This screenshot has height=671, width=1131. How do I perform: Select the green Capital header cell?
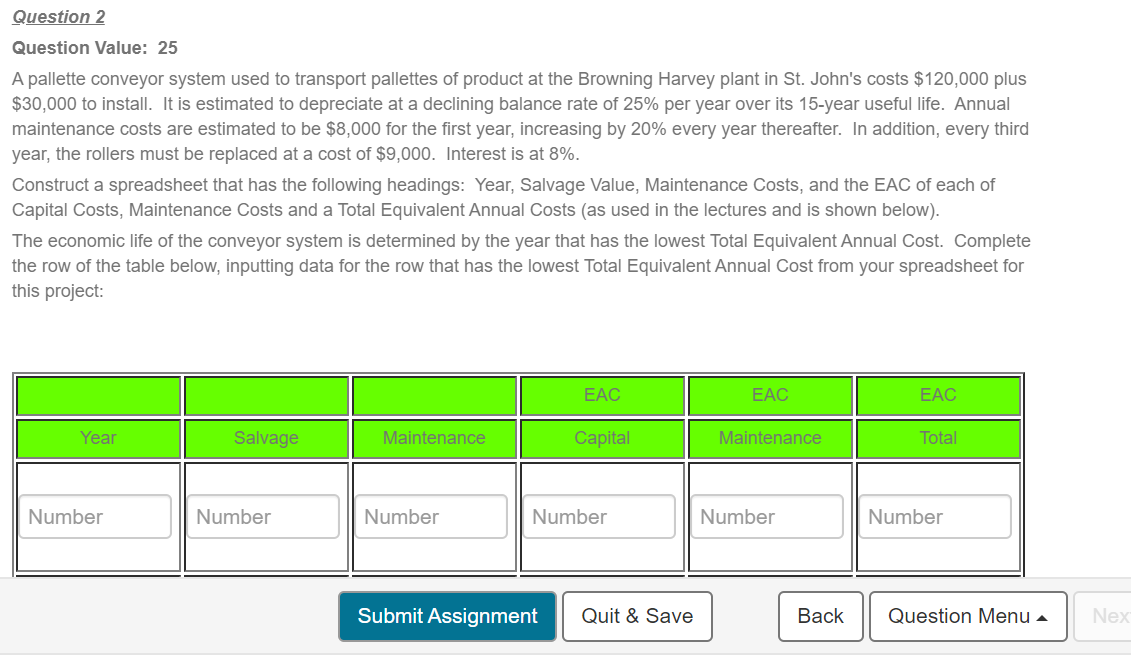pos(602,438)
